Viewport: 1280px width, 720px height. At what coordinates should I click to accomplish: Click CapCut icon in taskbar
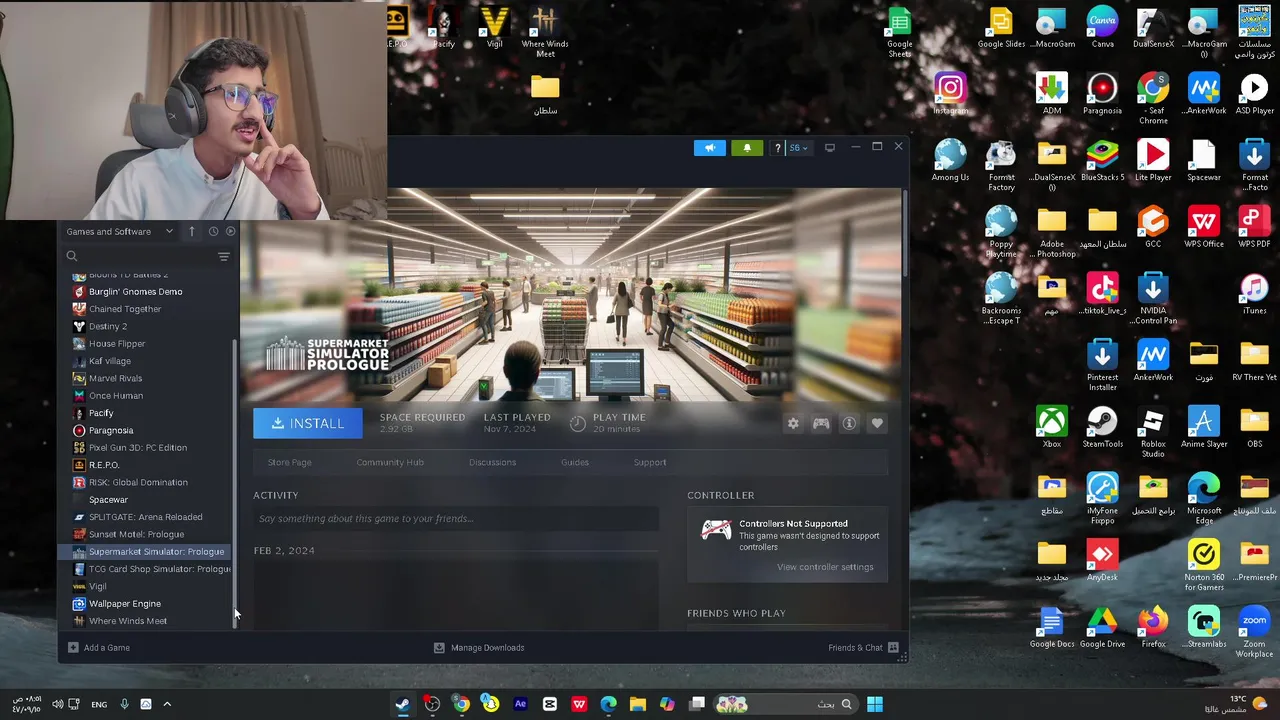(x=549, y=704)
